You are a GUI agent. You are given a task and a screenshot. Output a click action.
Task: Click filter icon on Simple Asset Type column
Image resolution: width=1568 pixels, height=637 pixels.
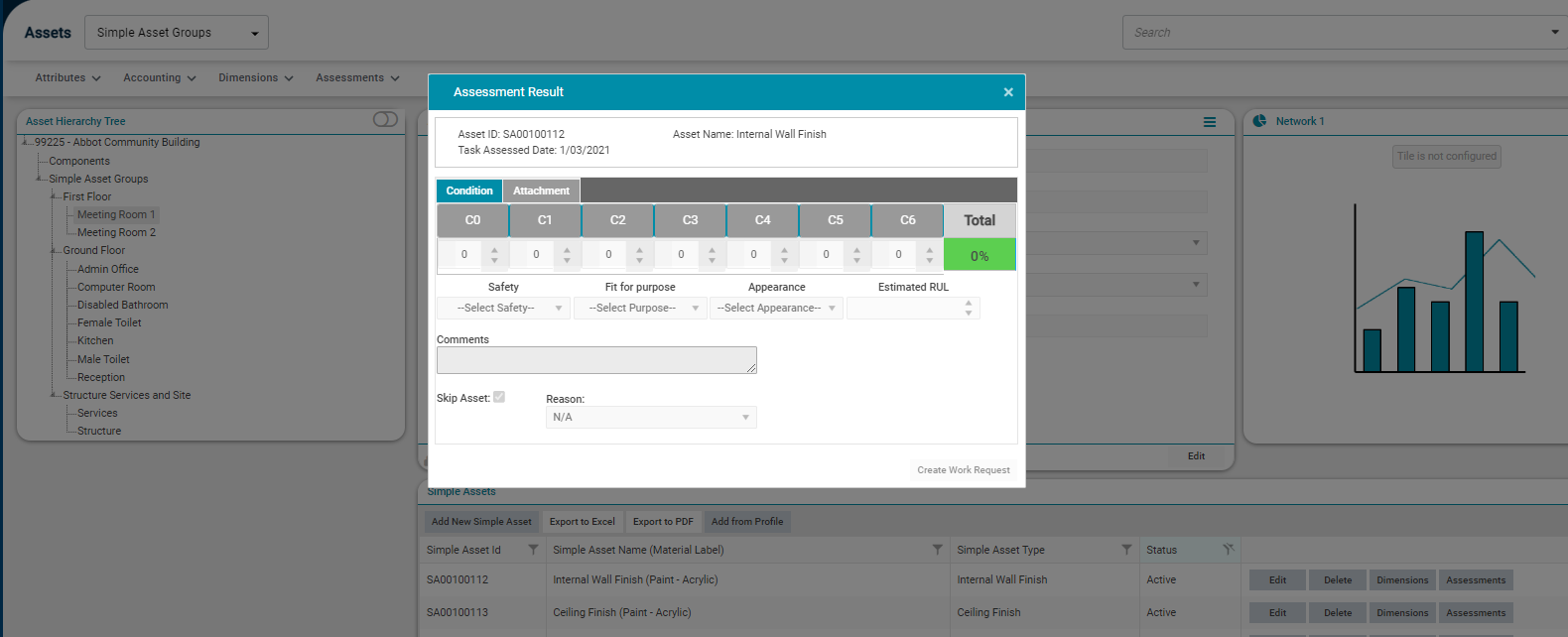[x=1126, y=550]
